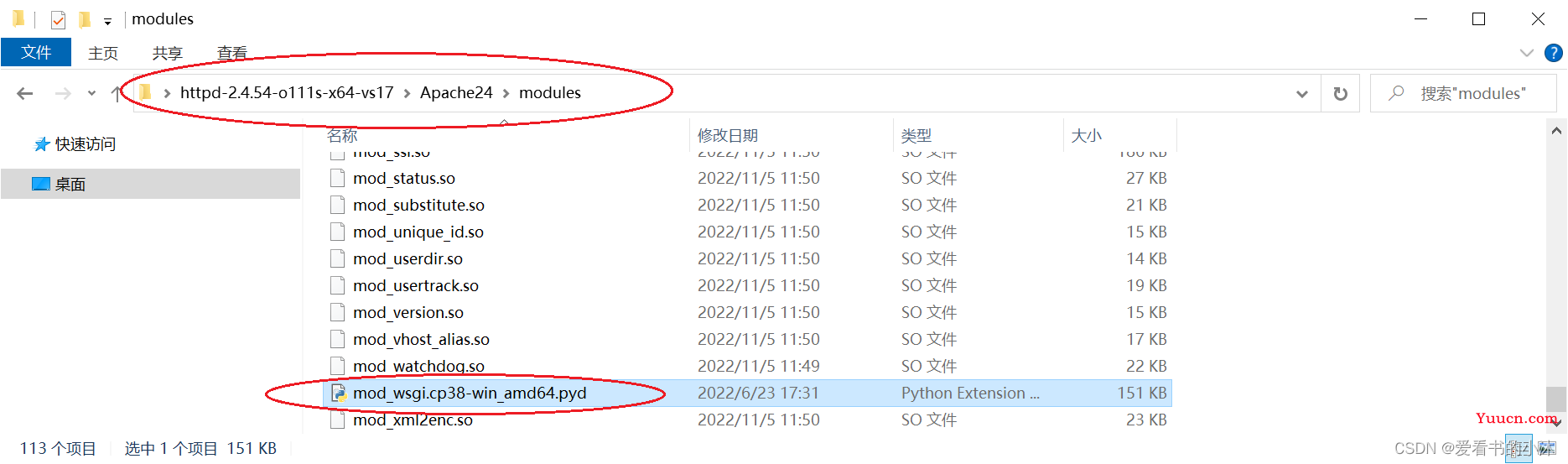Click the file icon of mod_userdir.so
1568x464 pixels.
338,258
